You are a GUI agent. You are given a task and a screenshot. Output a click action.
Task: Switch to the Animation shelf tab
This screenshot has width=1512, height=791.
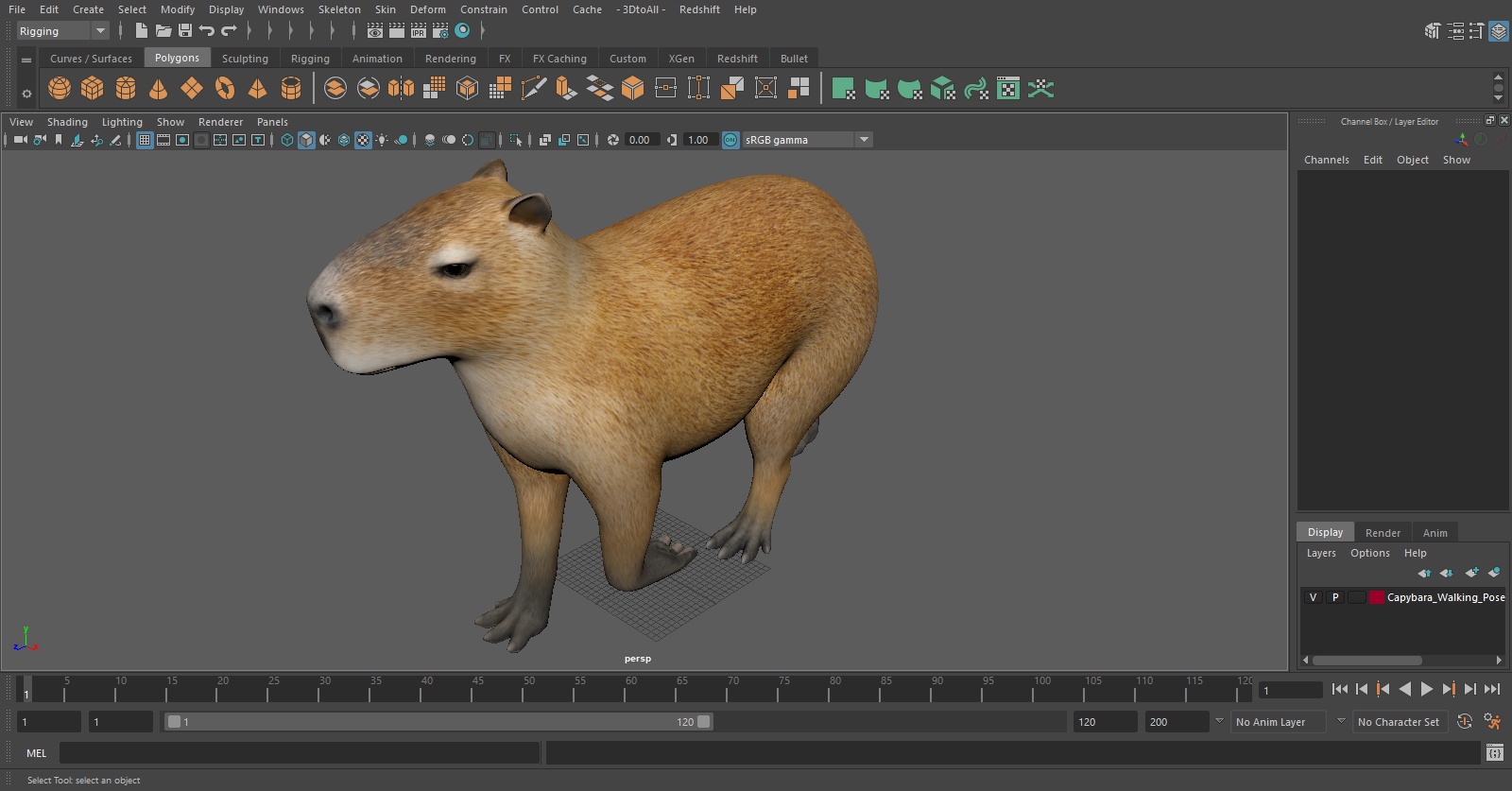(x=377, y=59)
